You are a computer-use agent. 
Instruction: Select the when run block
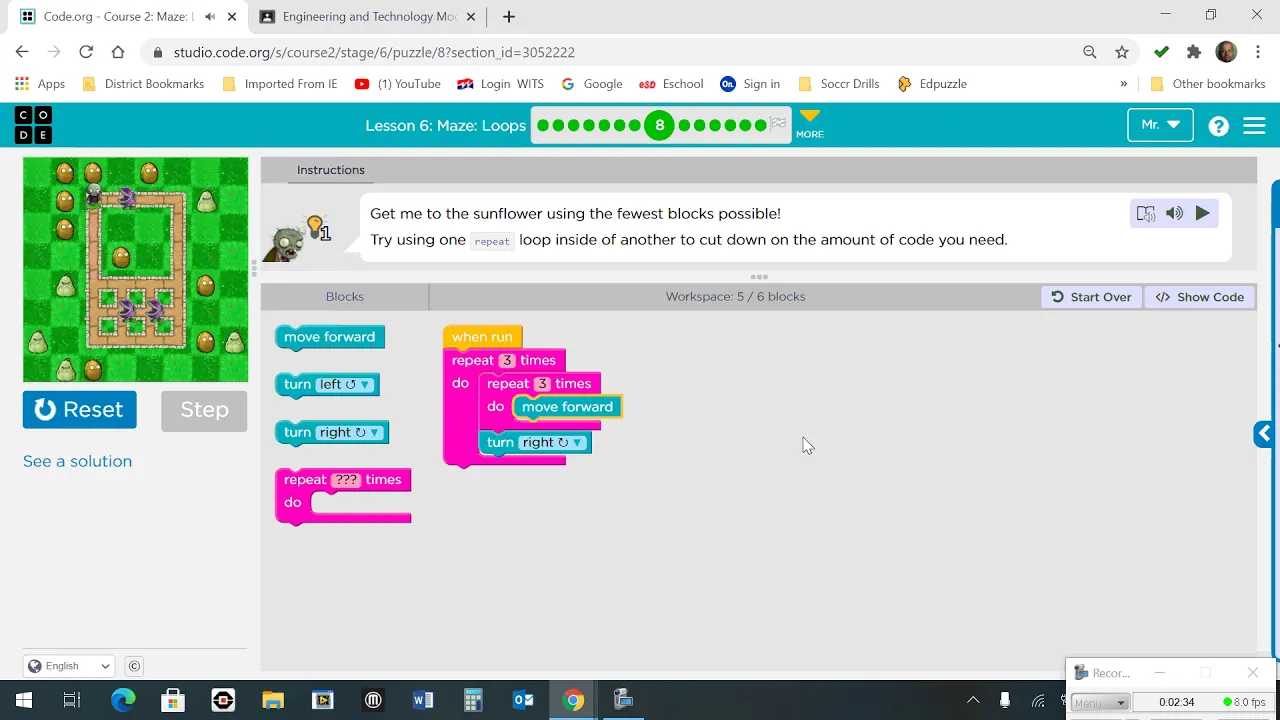click(482, 337)
